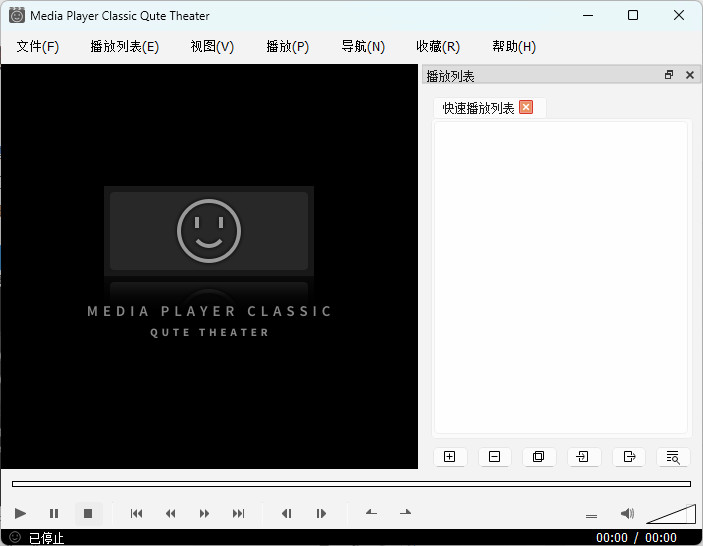Open the 视图(V) menu
This screenshot has width=703, height=546.
(x=212, y=47)
